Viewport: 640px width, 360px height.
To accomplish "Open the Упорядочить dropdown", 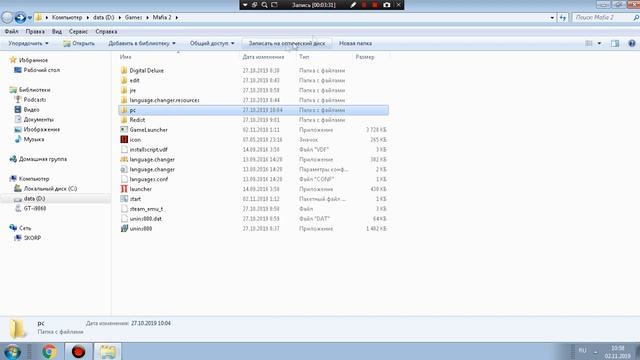I will [x=28, y=43].
